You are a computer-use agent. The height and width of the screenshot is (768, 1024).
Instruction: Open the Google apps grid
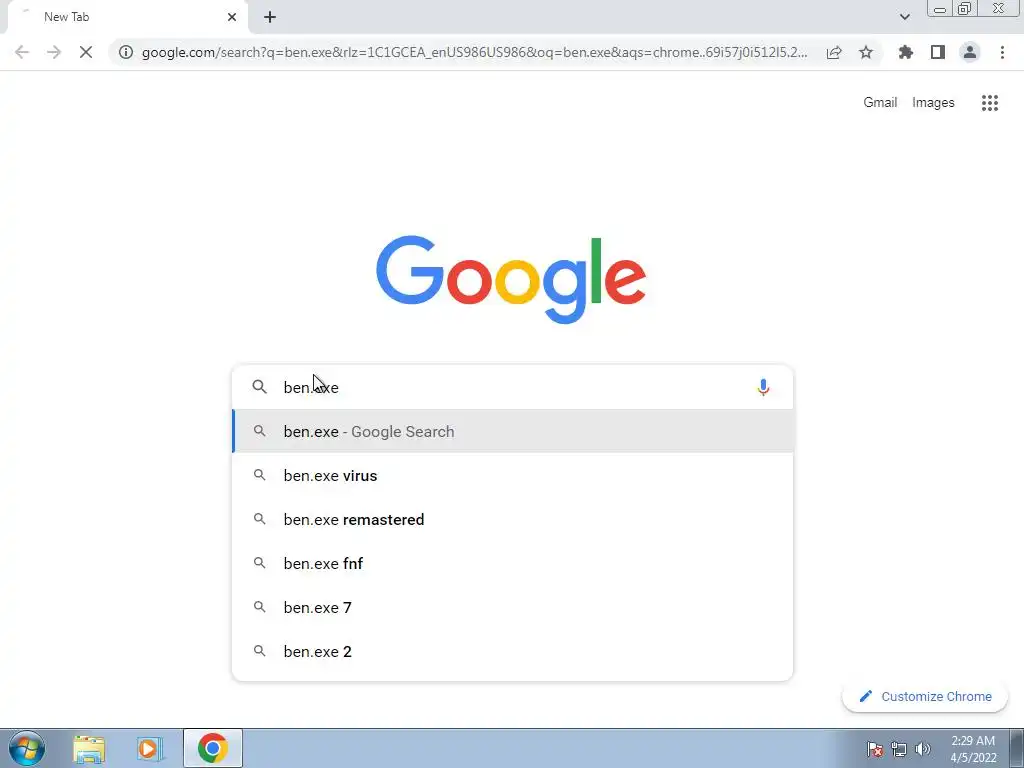coord(989,103)
